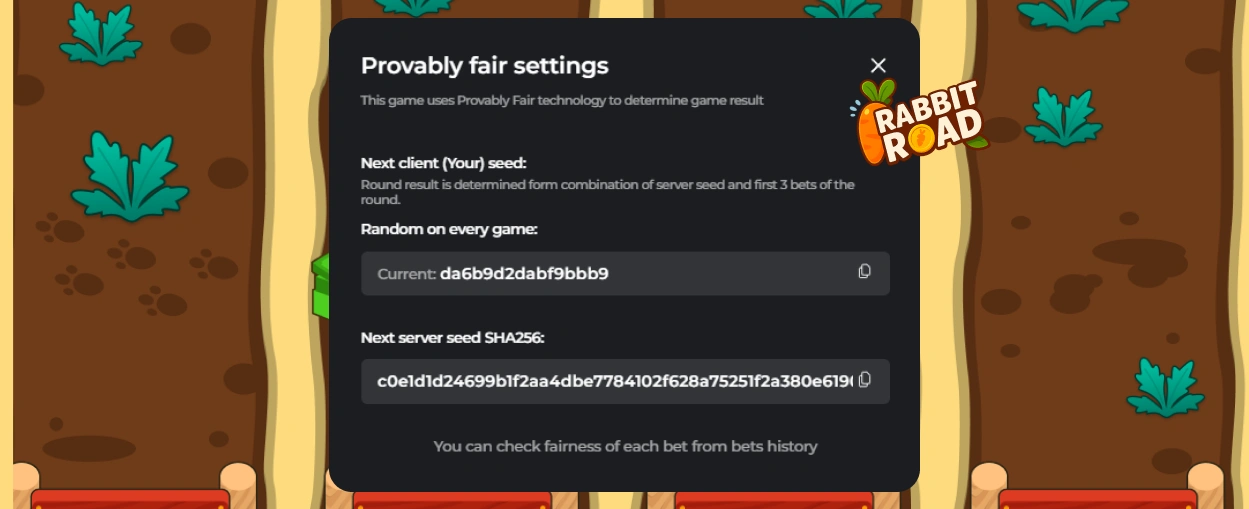Click the red platform at the bottom-right lane

coord(1097,498)
